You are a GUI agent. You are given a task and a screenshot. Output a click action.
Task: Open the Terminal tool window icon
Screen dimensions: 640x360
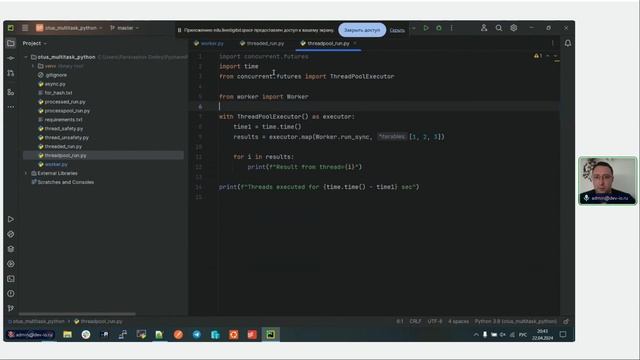coord(11,279)
